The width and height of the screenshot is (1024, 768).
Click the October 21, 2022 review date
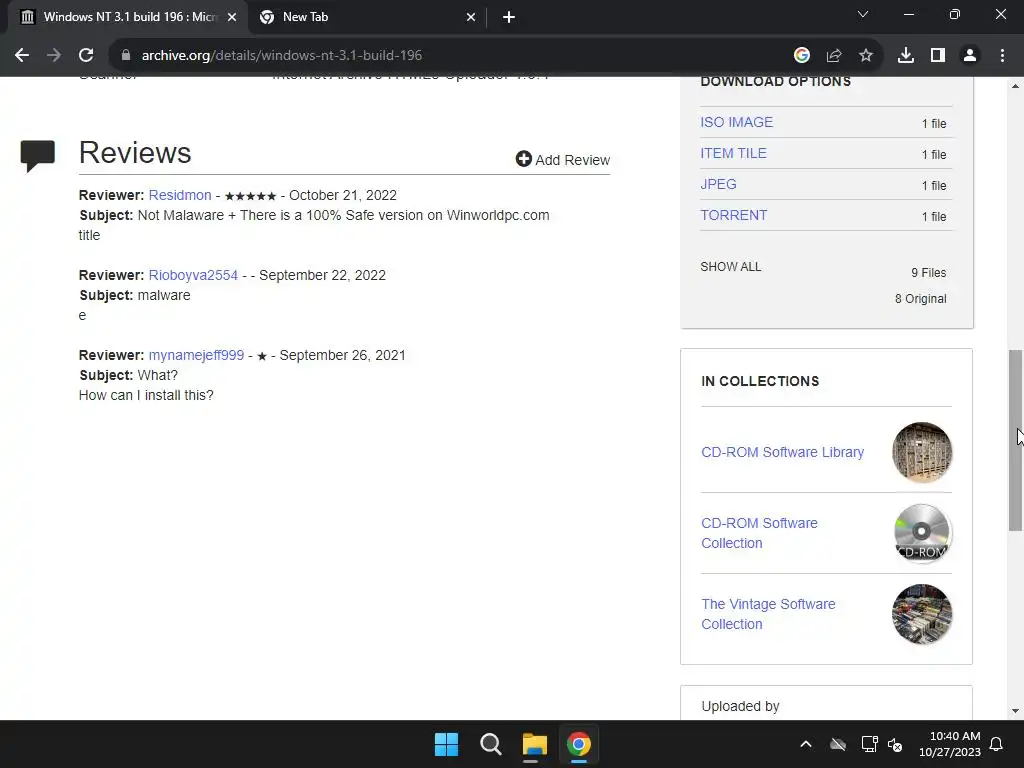point(343,195)
